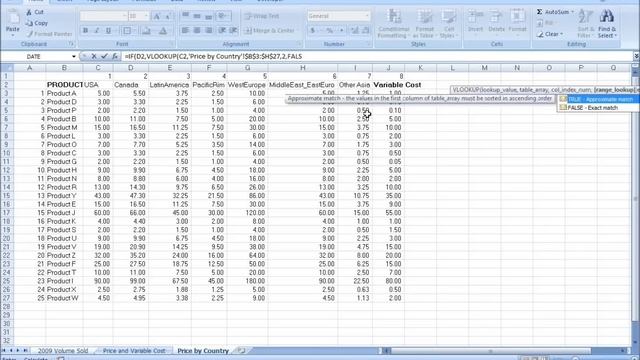The image size is (640, 360).
Task: Switch to the Price and Variable Cost sheet
Action: pos(134,351)
